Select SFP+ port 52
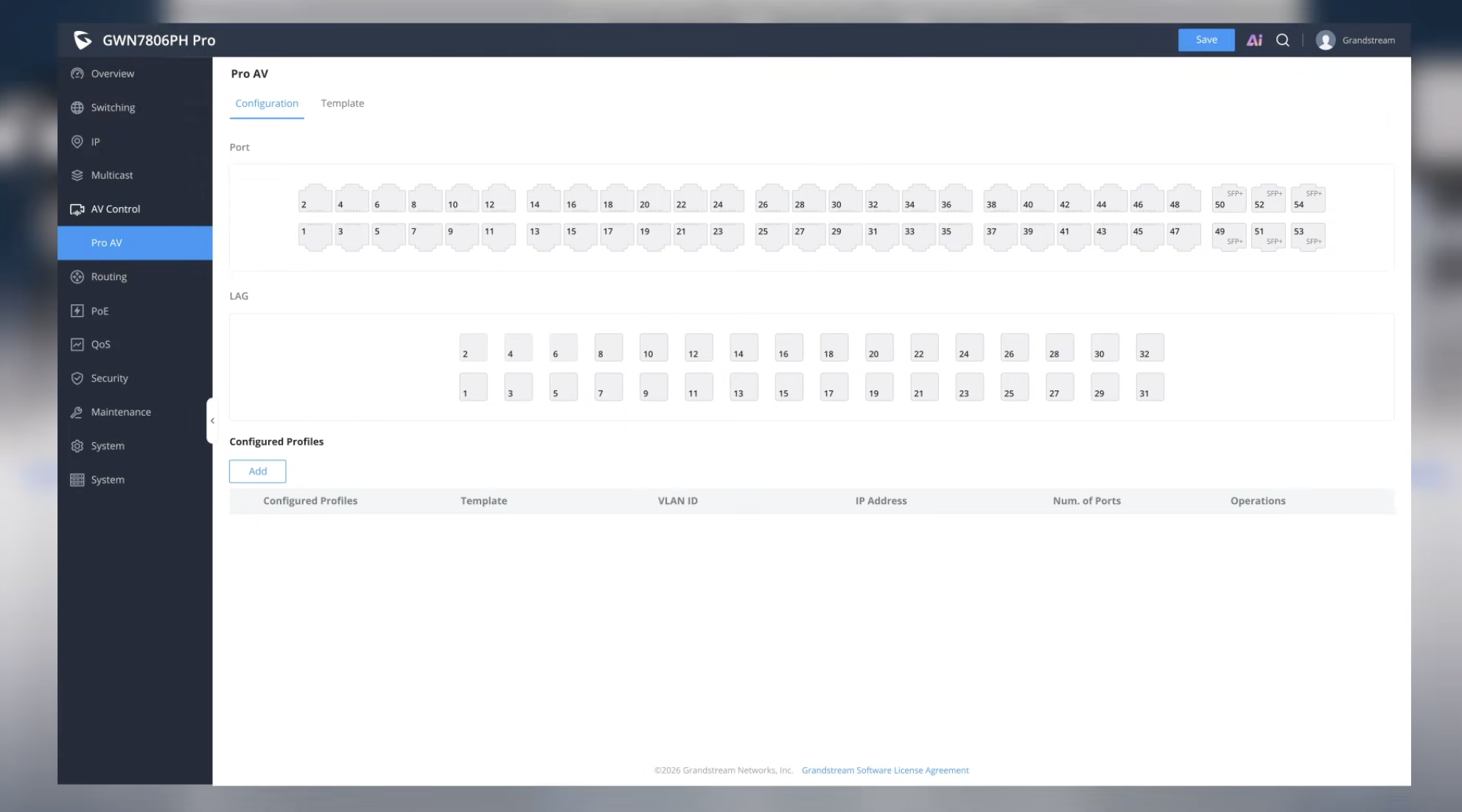The height and width of the screenshot is (812, 1462). click(1268, 198)
